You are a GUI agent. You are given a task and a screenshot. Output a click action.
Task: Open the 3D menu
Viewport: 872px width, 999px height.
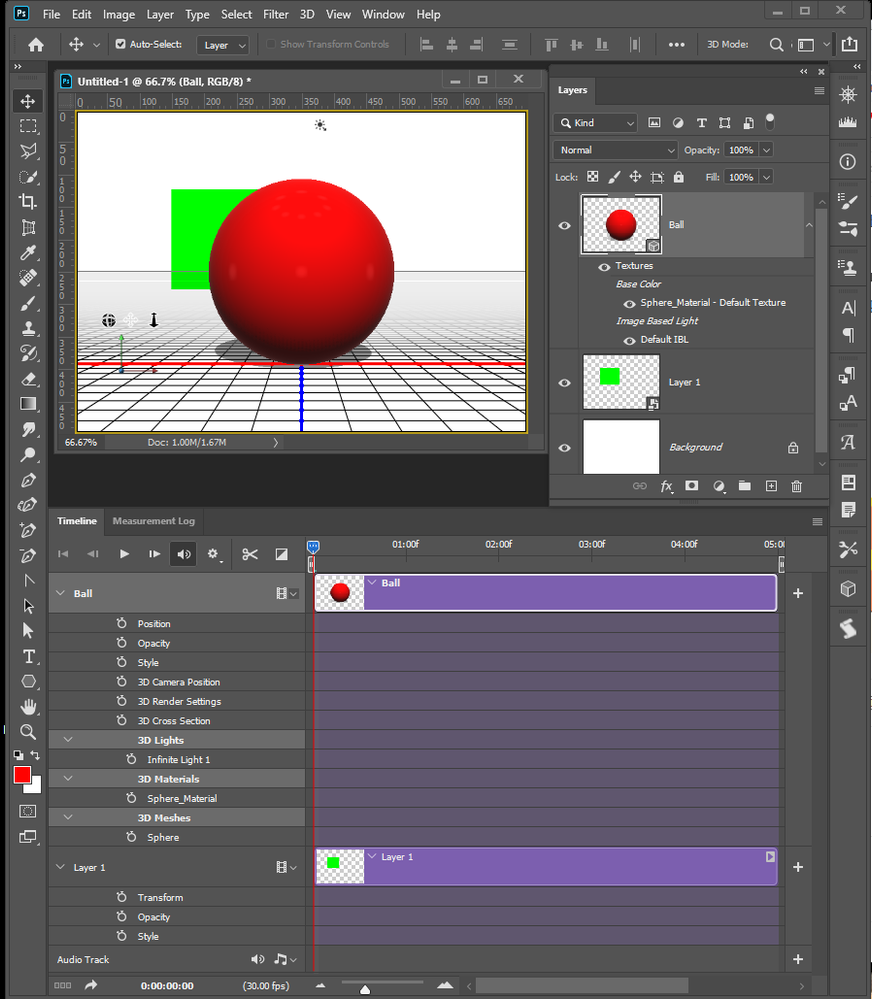point(307,14)
